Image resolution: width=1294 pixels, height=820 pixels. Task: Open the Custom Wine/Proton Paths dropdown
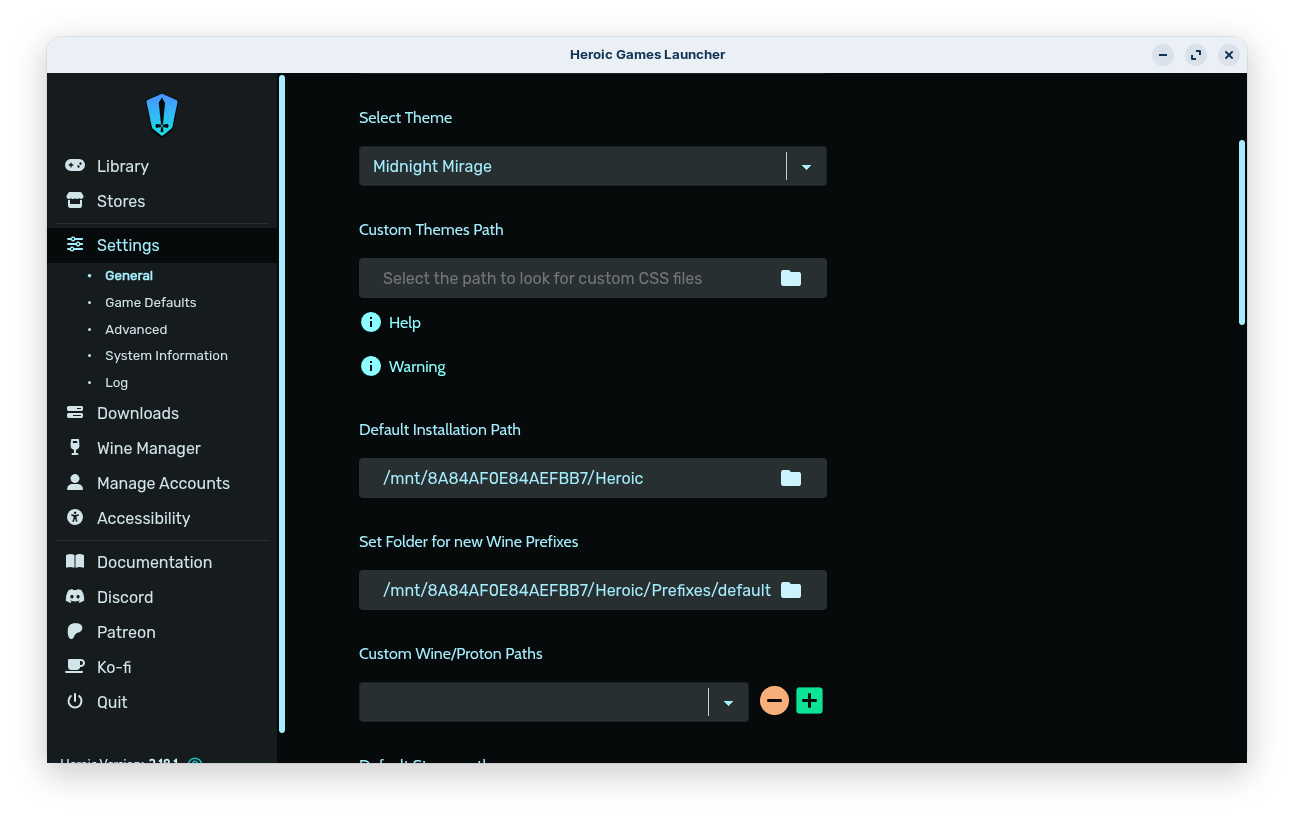(554, 702)
